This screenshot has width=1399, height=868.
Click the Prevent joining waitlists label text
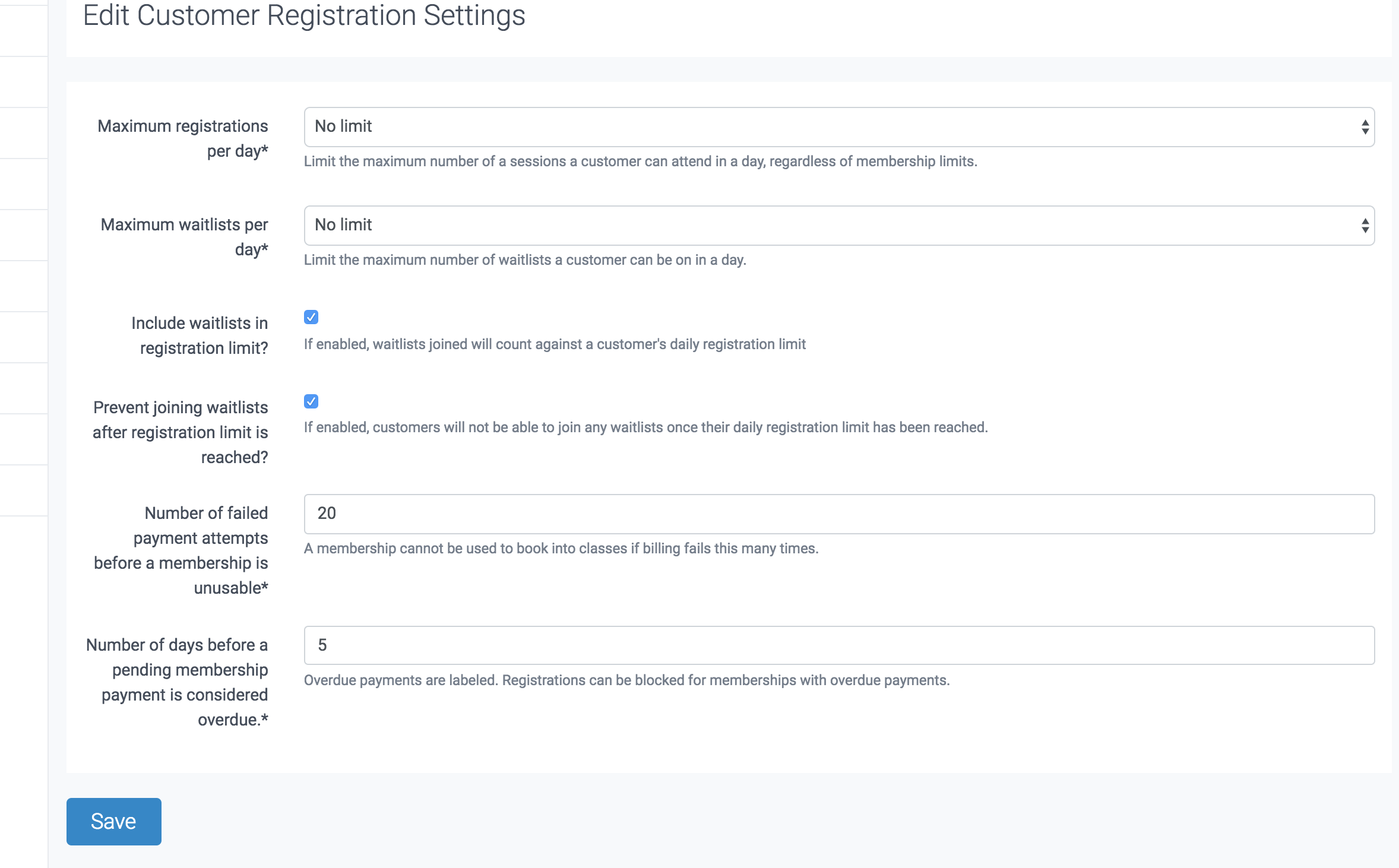[x=181, y=432]
